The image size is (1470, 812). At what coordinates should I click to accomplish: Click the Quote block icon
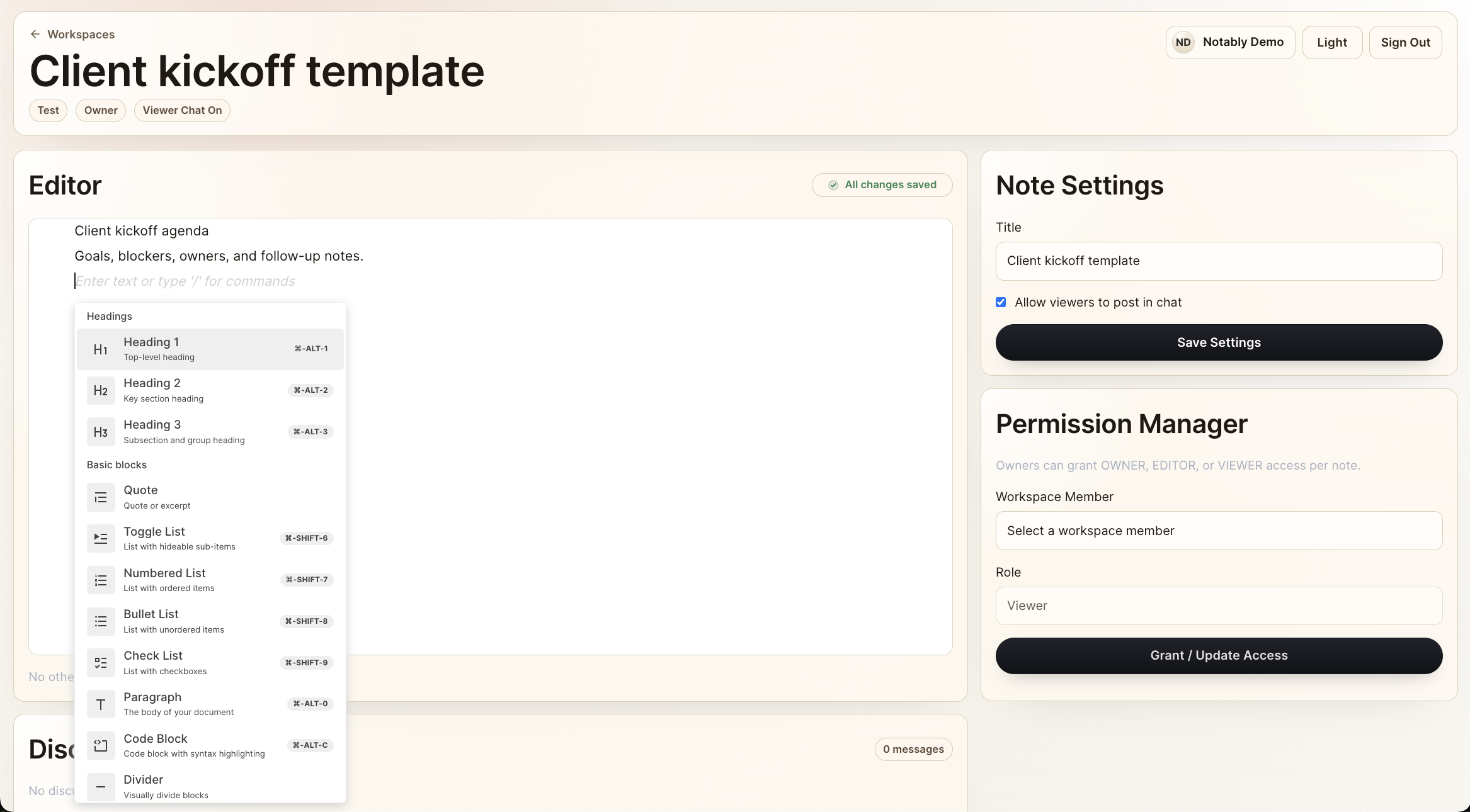pyautogui.click(x=100, y=497)
